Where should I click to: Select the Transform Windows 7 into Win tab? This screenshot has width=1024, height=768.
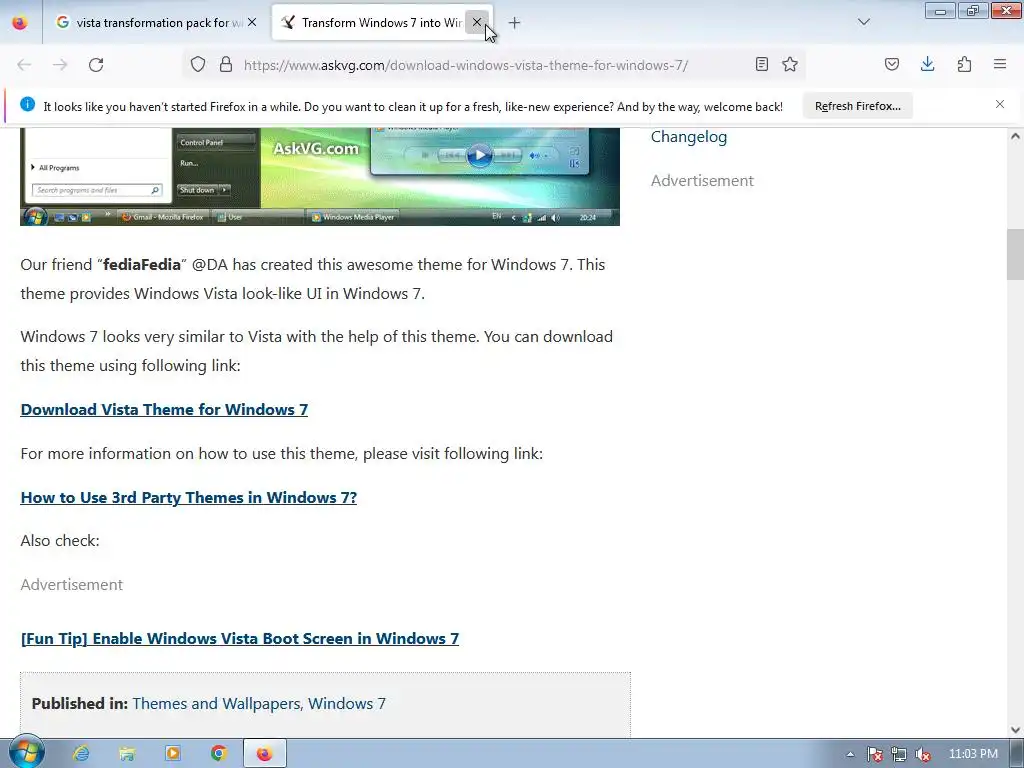382,23
